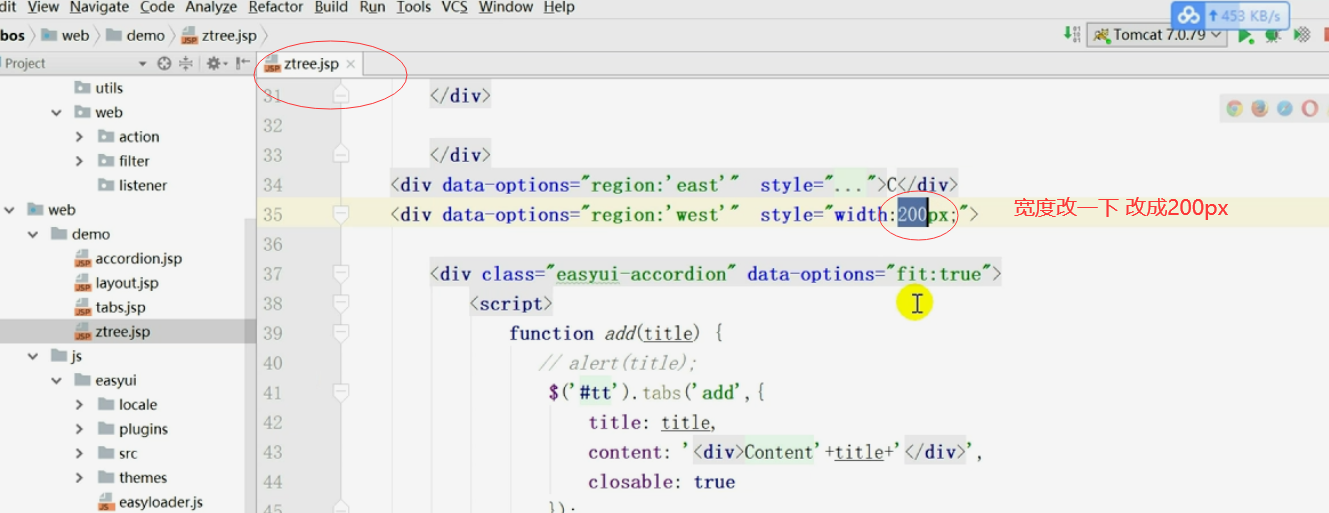Open the Code menu
The height and width of the screenshot is (513, 1329).
157,7
